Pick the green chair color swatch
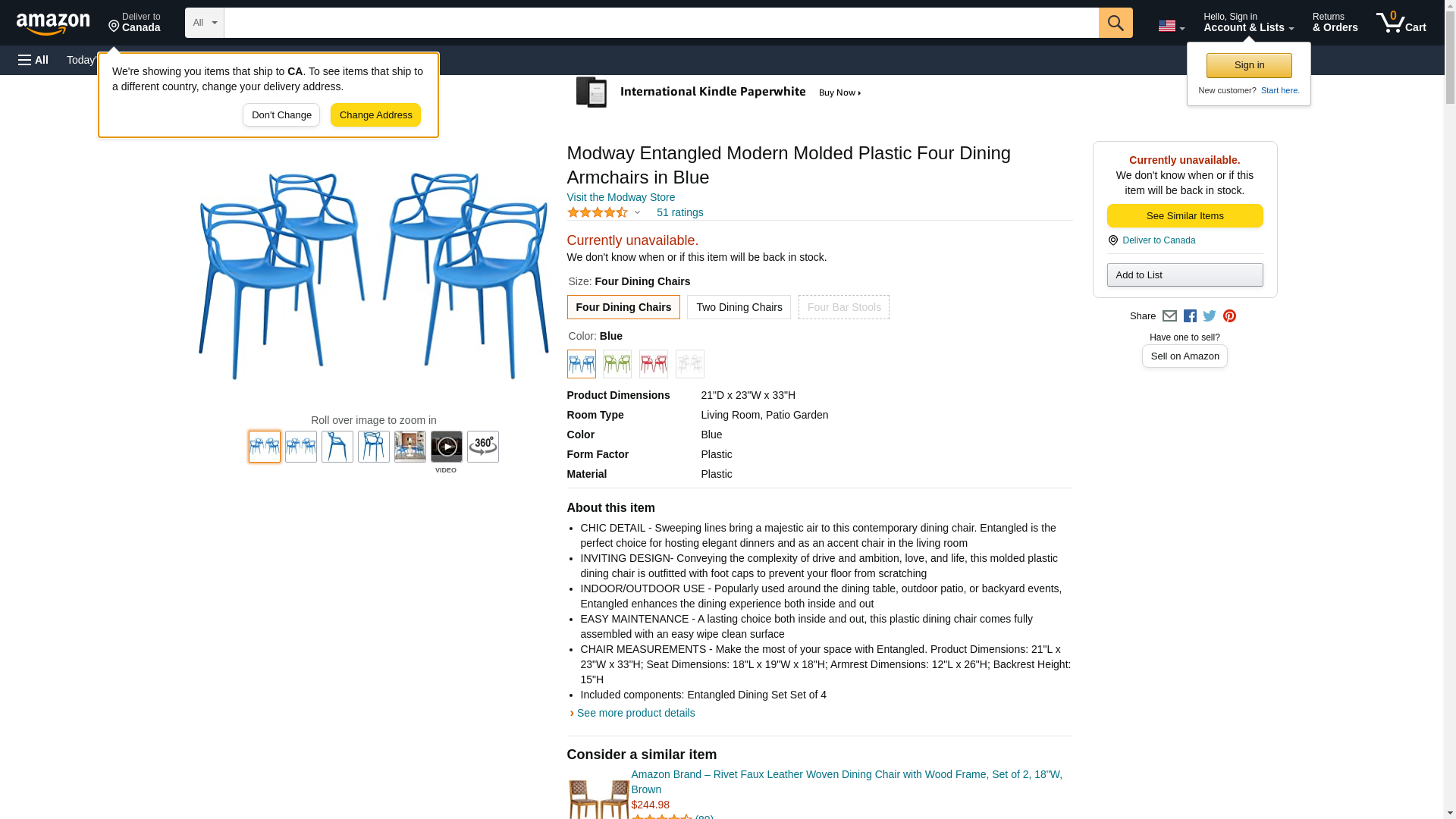The width and height of the screenshot is (1456, 819). tap(617, 364)
